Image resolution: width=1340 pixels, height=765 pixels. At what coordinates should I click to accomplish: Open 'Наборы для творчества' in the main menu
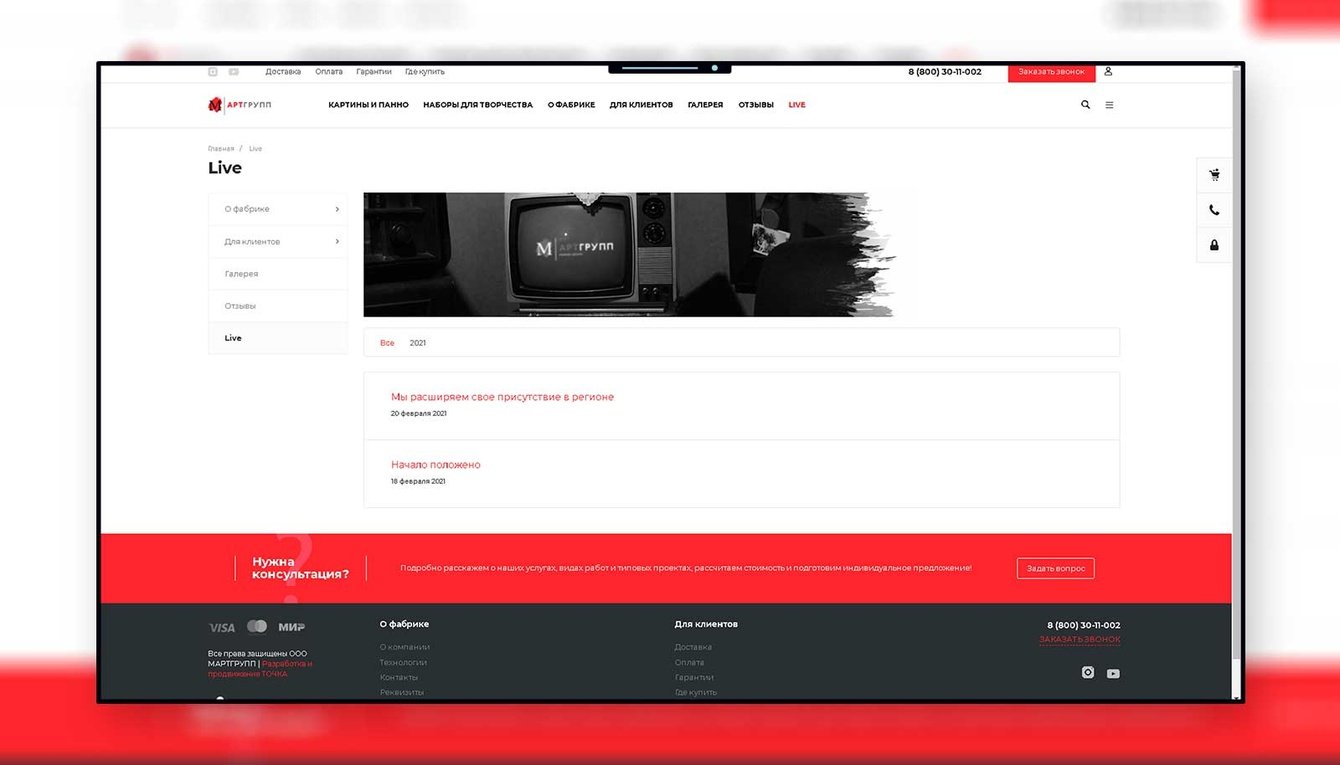478,105
